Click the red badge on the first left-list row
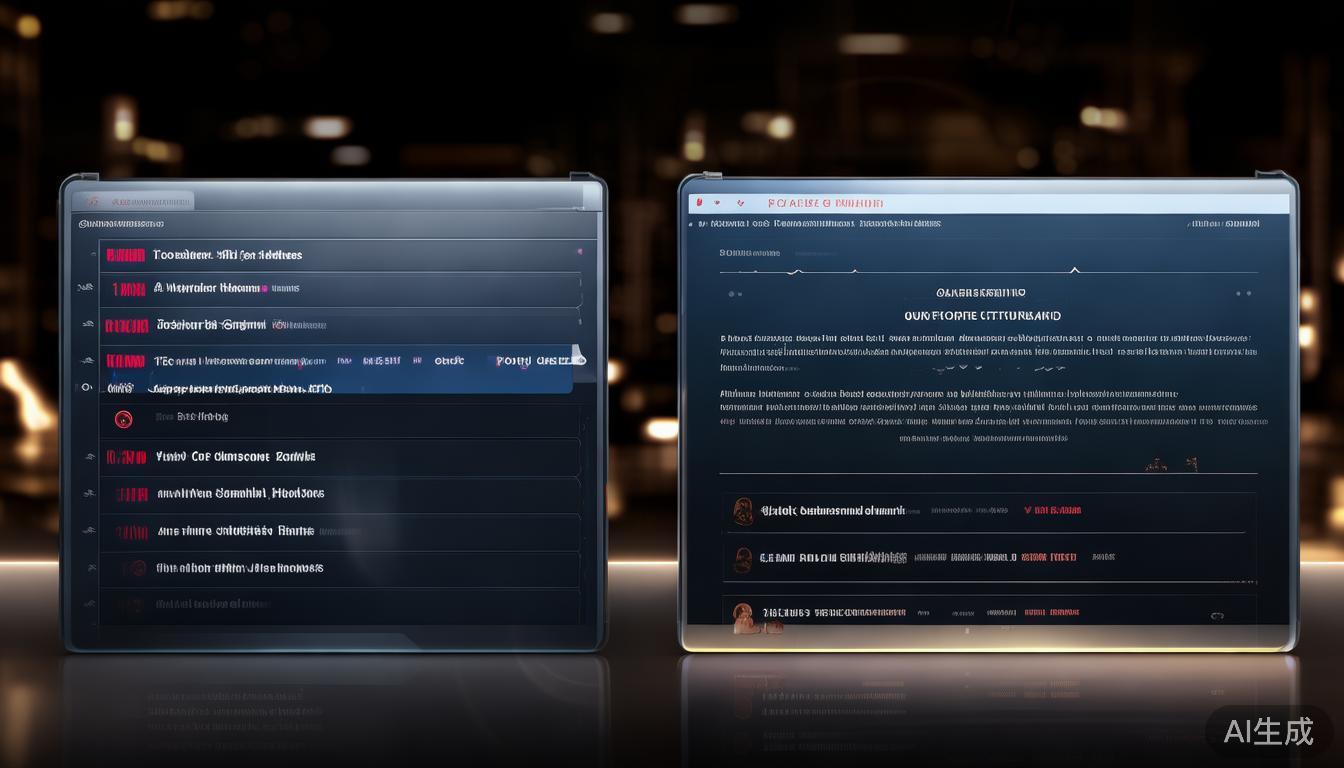 (x=125, y=255)
